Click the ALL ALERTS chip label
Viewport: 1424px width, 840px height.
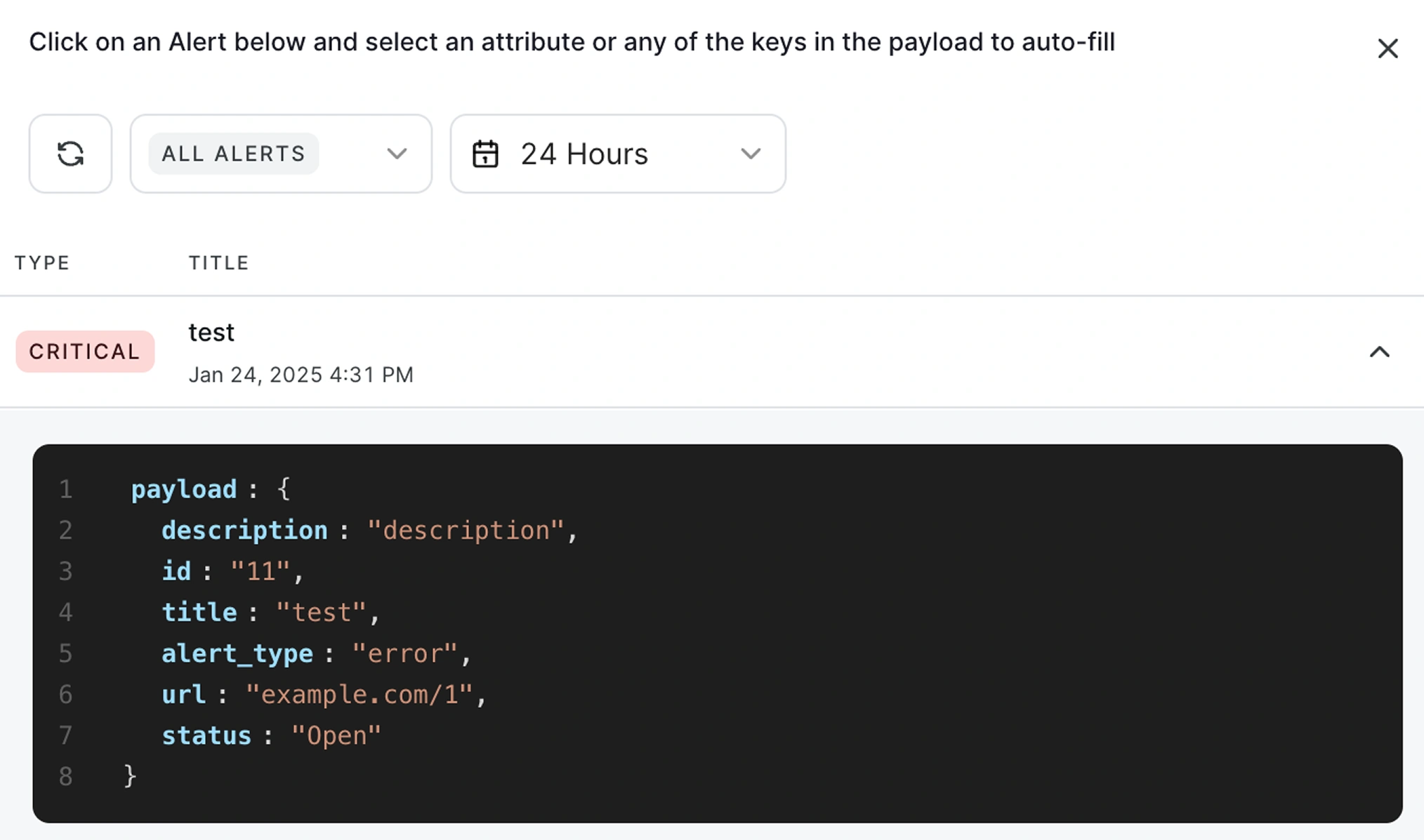click(x=233, y=154)
